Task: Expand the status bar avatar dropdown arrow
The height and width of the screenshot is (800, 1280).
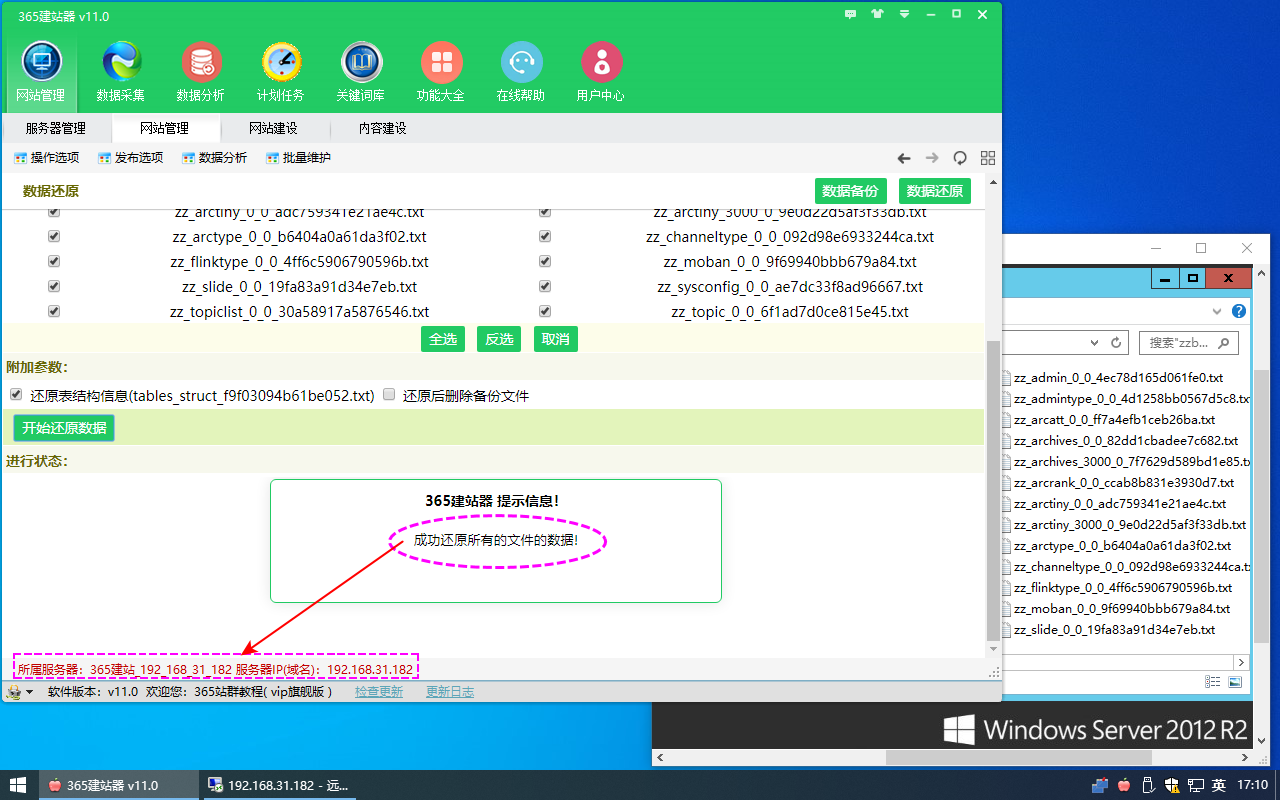Action: coord(29,692)
